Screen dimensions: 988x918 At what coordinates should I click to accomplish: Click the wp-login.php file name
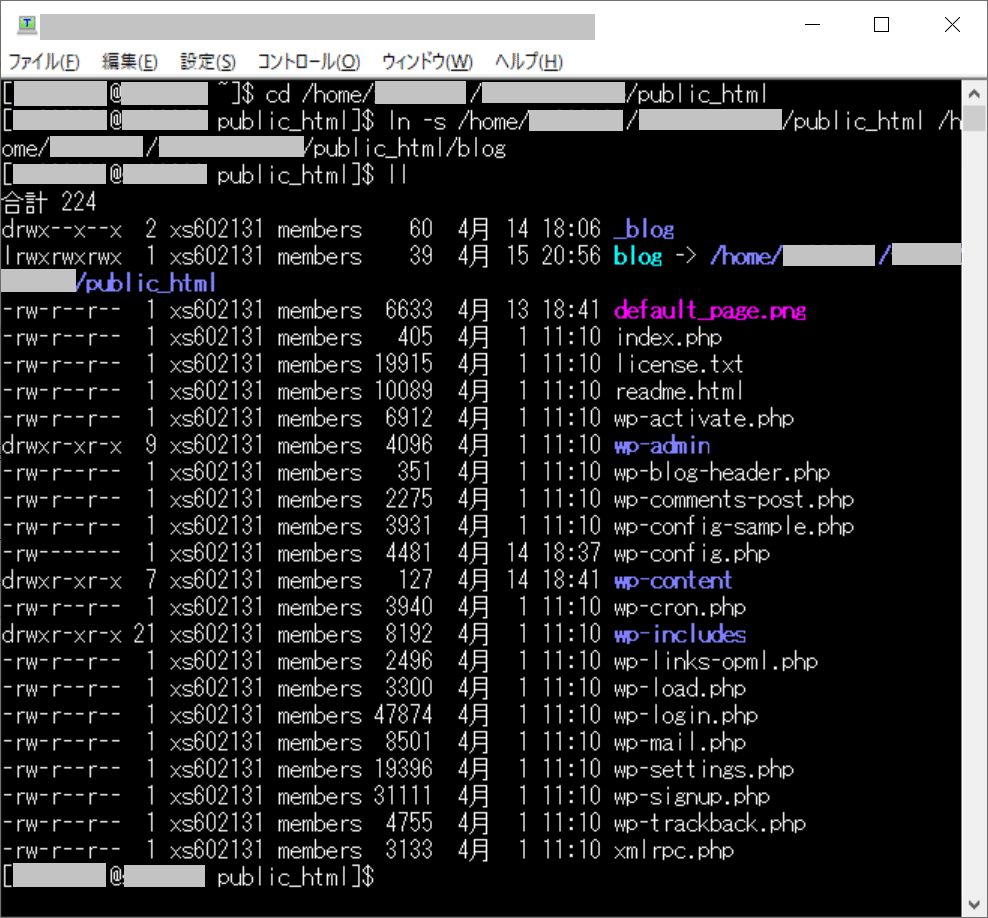[686, 716]
